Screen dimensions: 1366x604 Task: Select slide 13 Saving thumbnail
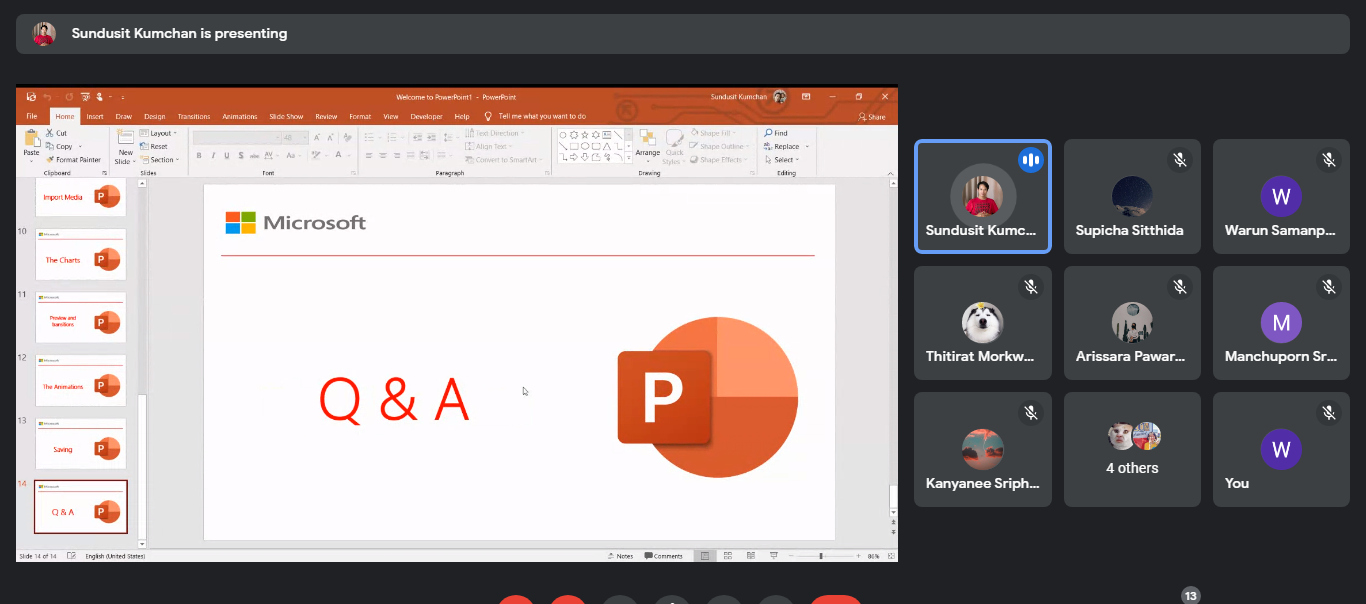click(x=80, y=443)
